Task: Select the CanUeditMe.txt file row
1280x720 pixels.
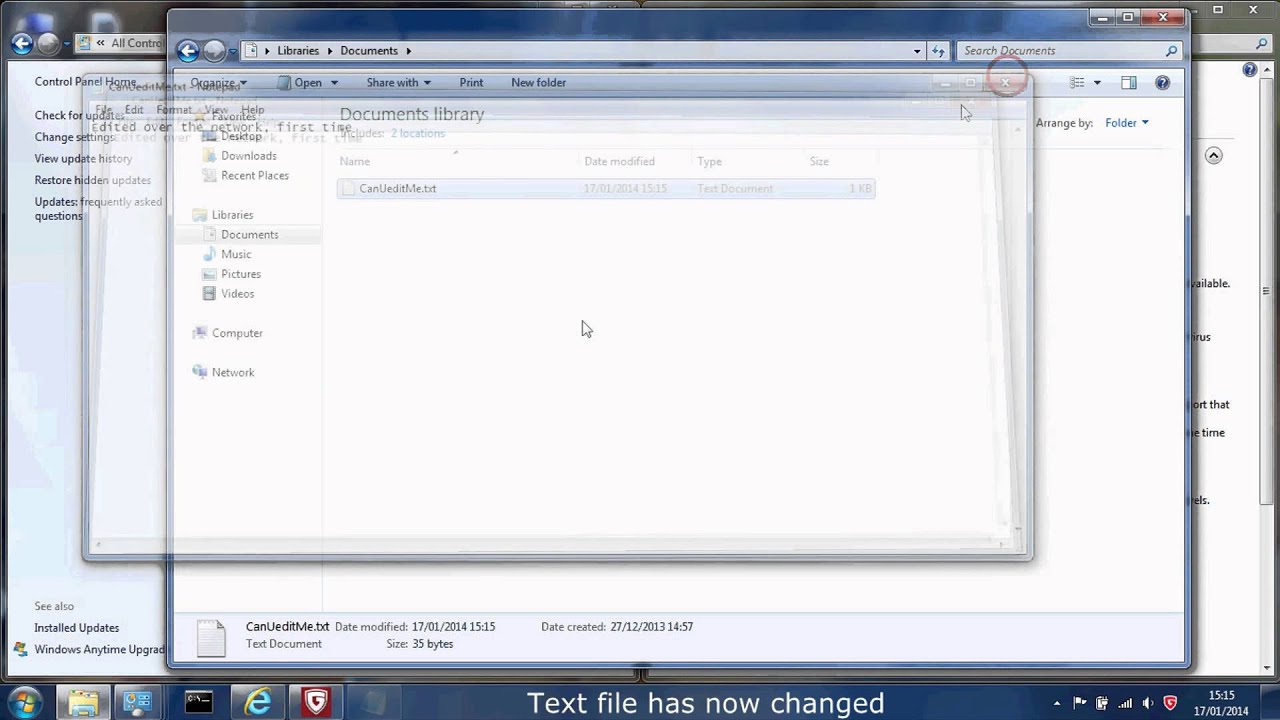Action: pos(606,189)
